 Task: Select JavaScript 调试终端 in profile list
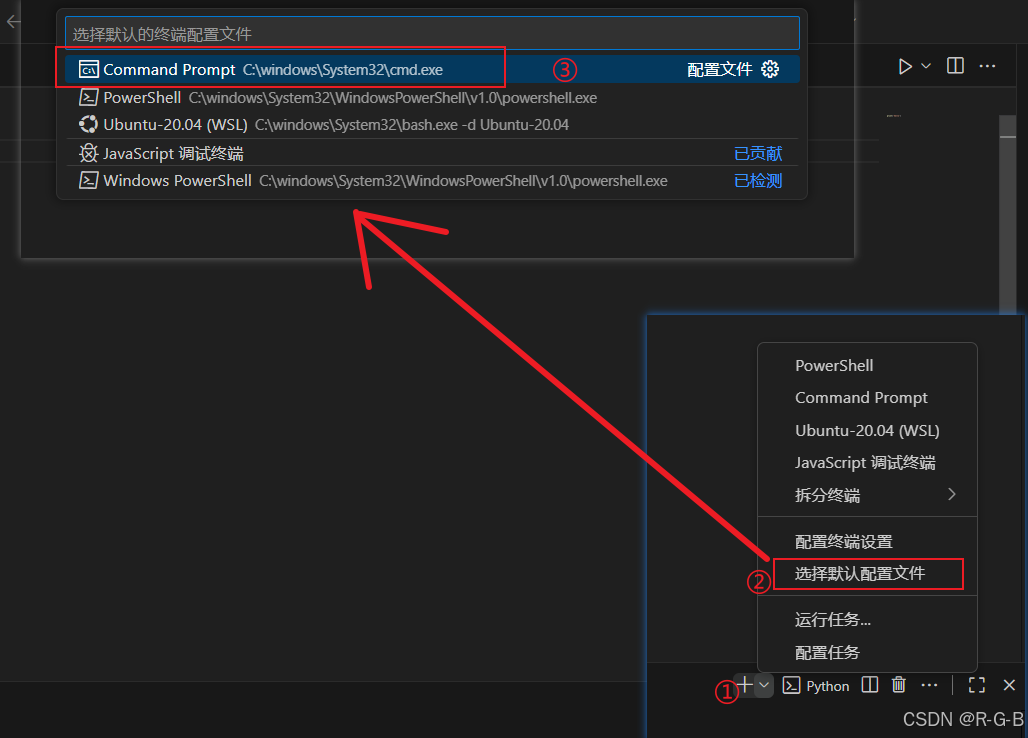coord(432,153)
